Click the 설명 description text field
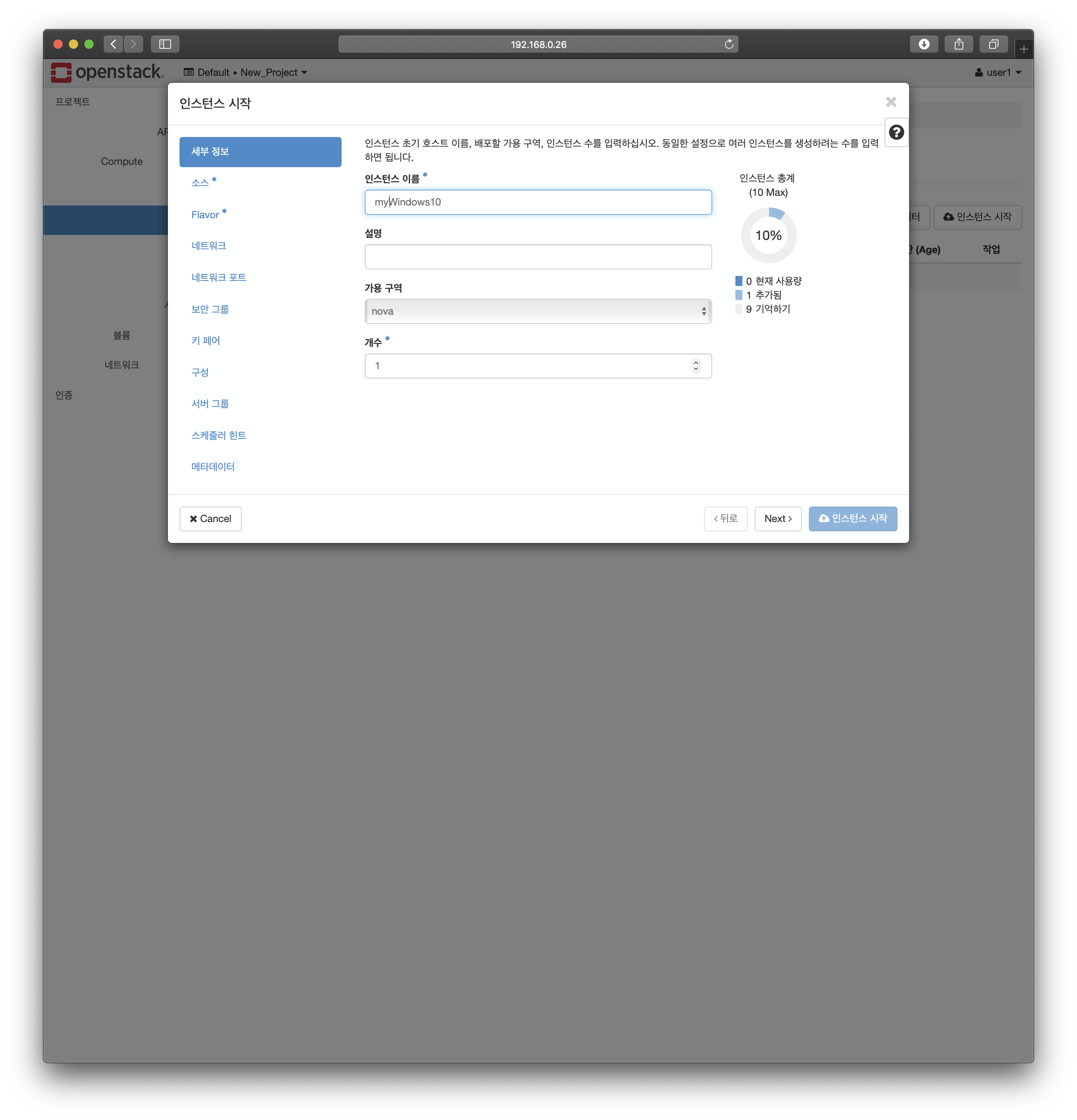Image resolution: width=1077 pixels, height=1120 pixels. (537, 257)
